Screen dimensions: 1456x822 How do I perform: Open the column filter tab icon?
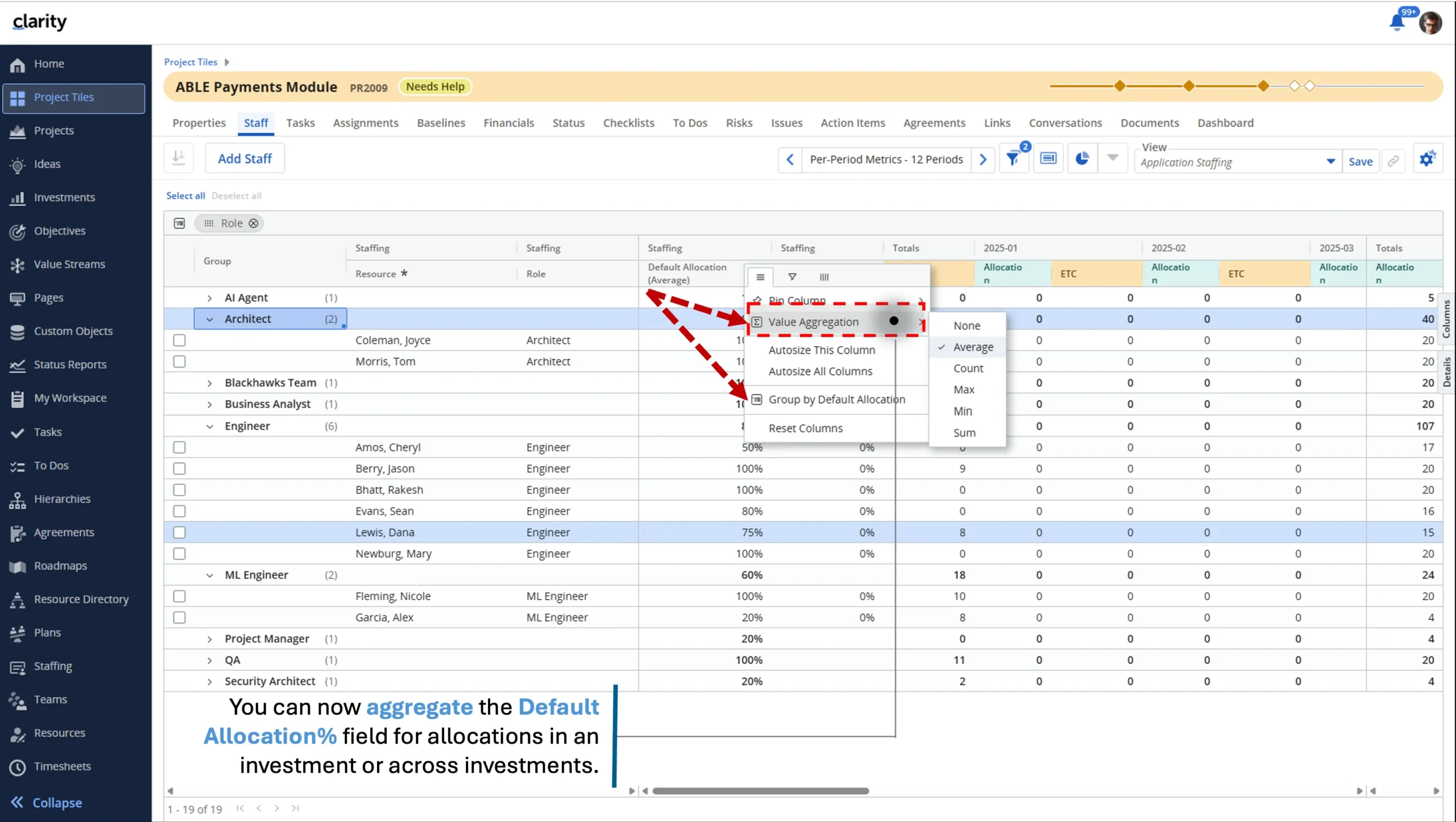(x=792, y=277)
